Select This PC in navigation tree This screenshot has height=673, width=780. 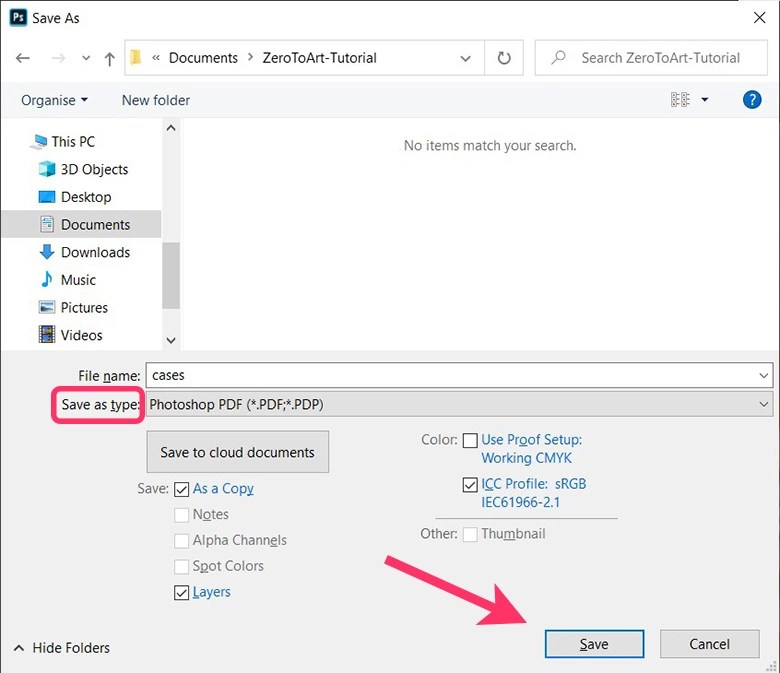[x=73, y=142]
